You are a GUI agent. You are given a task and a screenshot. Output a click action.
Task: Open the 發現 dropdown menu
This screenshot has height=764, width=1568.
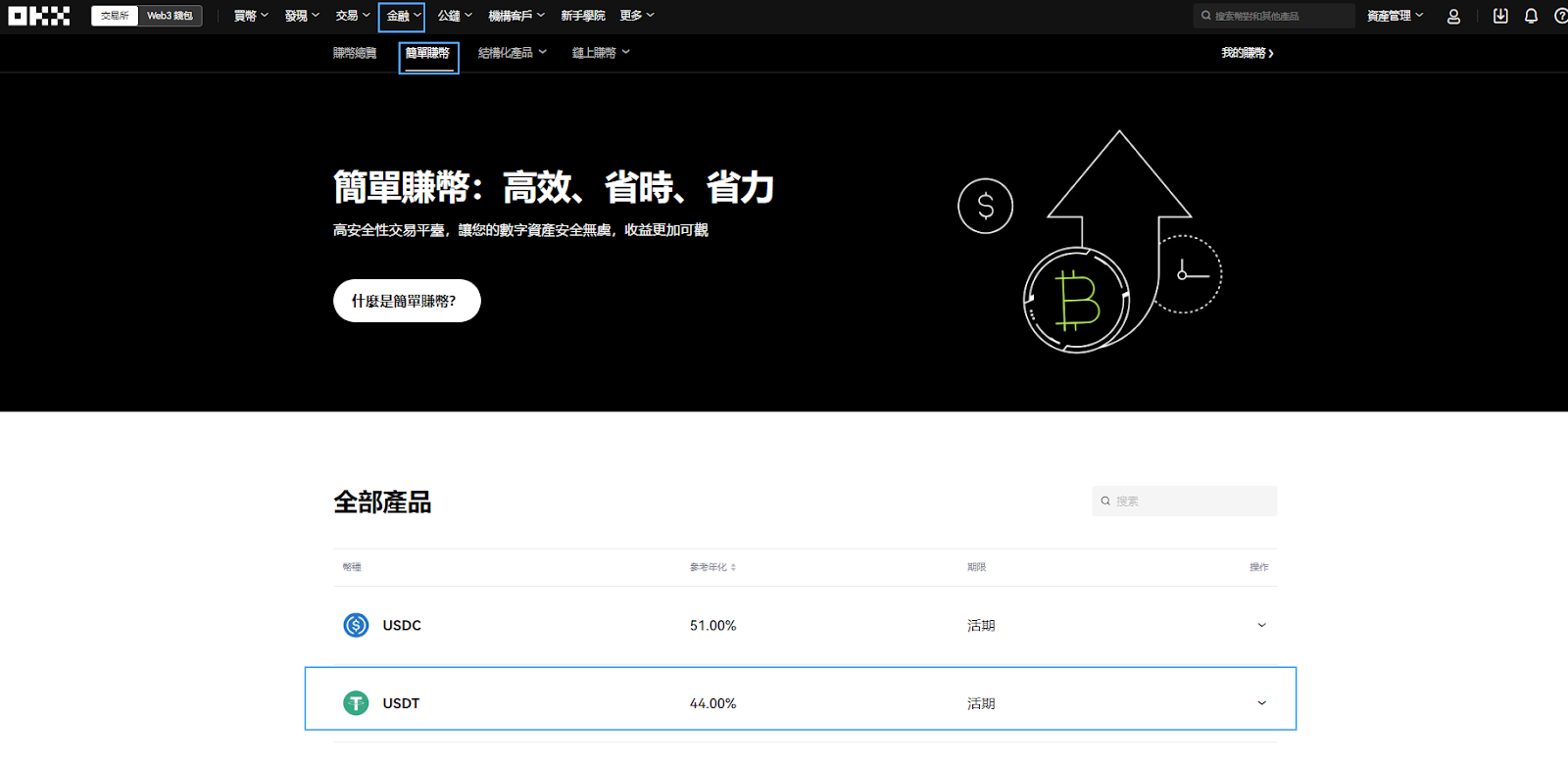[302, 16]
